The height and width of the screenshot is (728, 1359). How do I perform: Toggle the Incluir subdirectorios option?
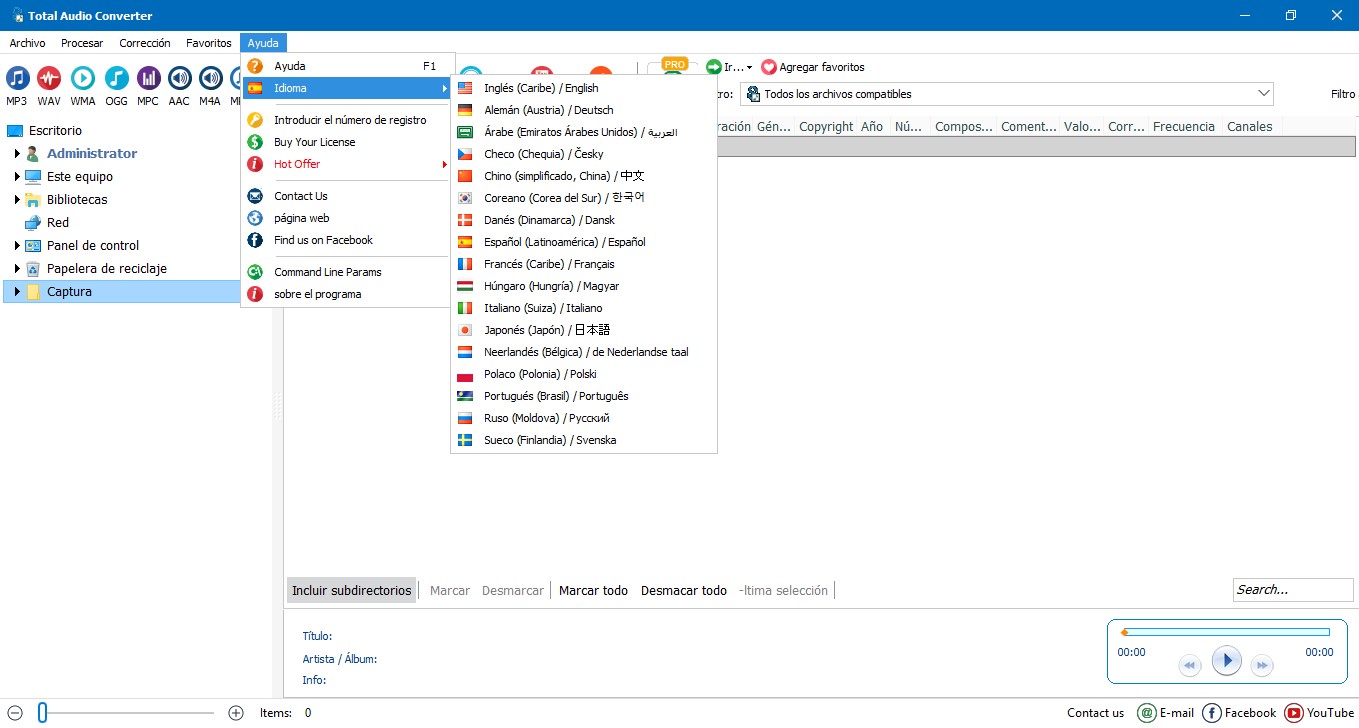pyautogui.click(x=351, y=590)
